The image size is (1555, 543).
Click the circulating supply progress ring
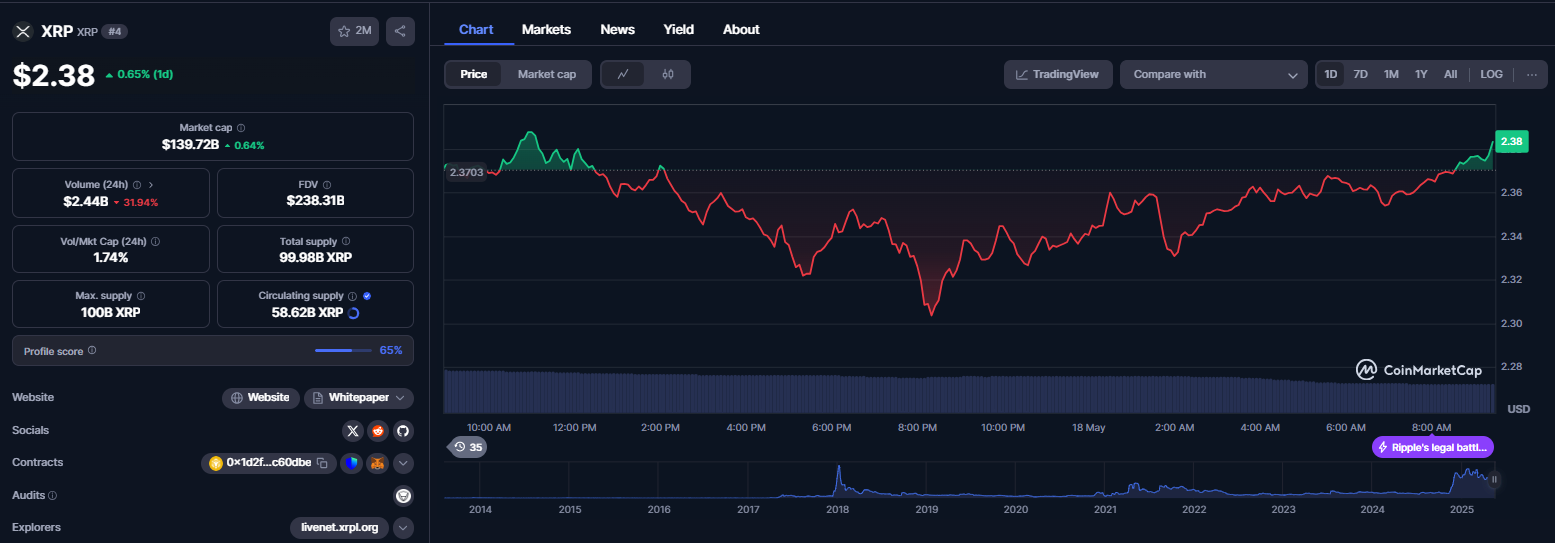coord(353,313)
